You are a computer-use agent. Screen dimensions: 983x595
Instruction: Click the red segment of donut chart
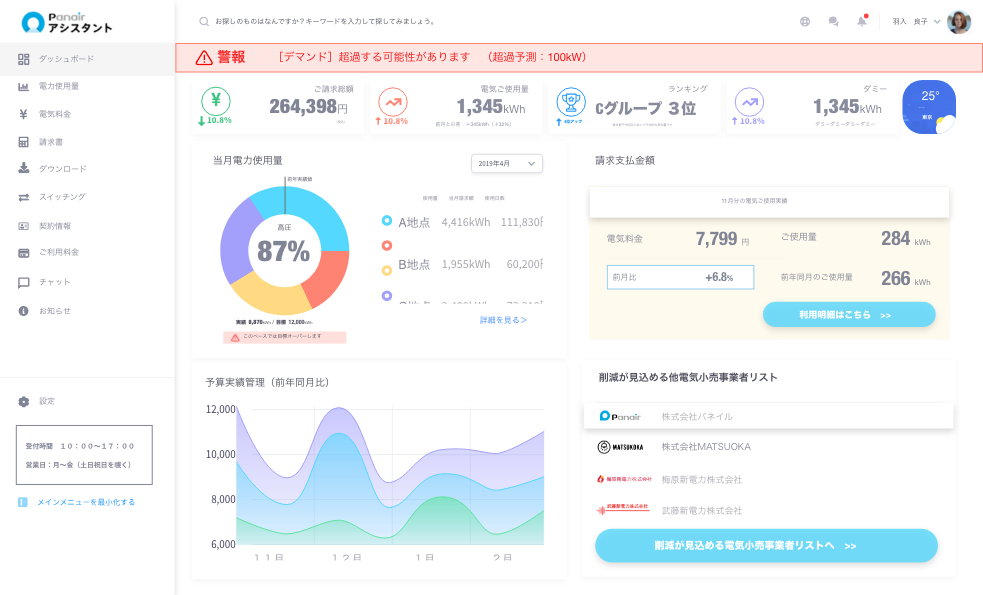click(328, 278)
